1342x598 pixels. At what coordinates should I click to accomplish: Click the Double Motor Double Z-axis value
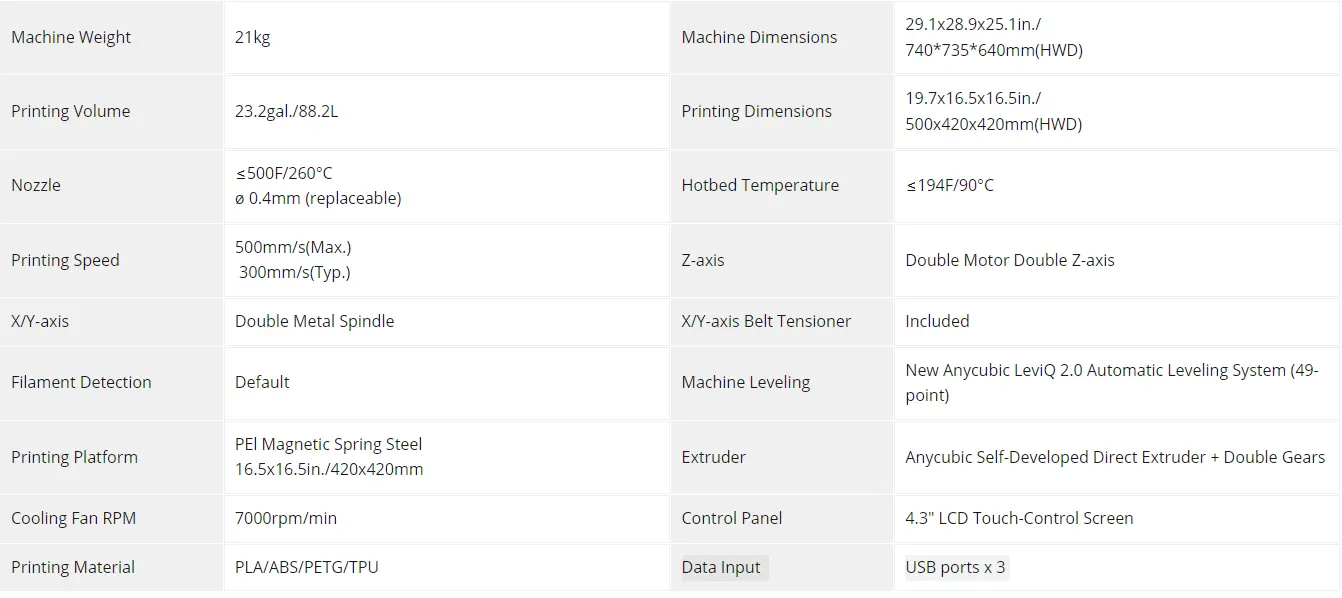[x=1009, y=261]
